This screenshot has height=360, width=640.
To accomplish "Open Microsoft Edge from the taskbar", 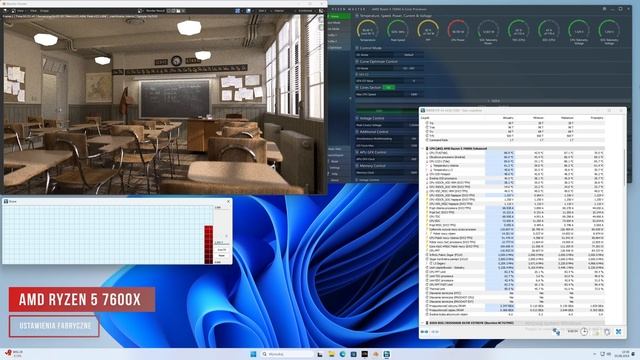I will [x=342, y=354].
